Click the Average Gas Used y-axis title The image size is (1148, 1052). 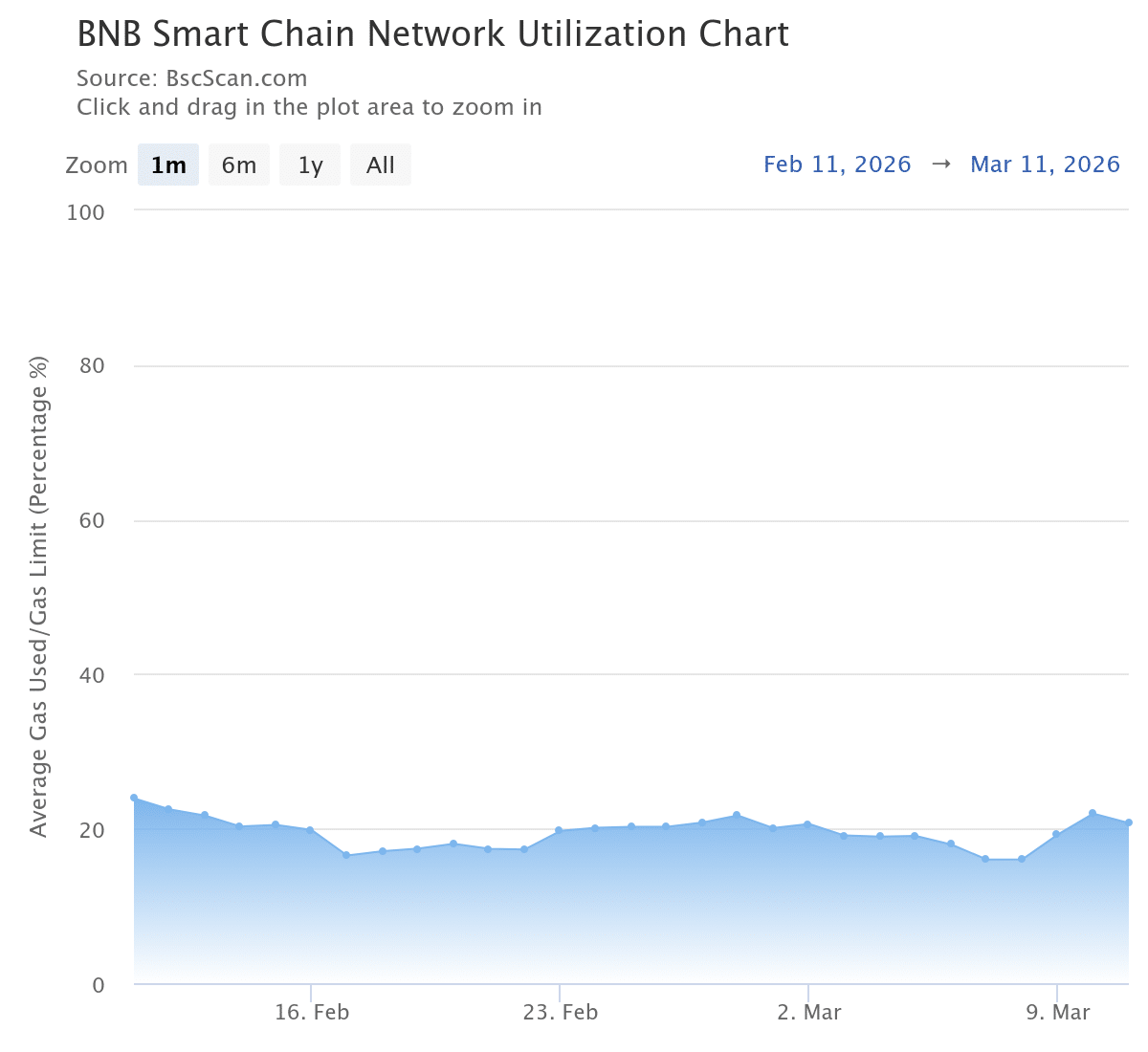[38, 597]
